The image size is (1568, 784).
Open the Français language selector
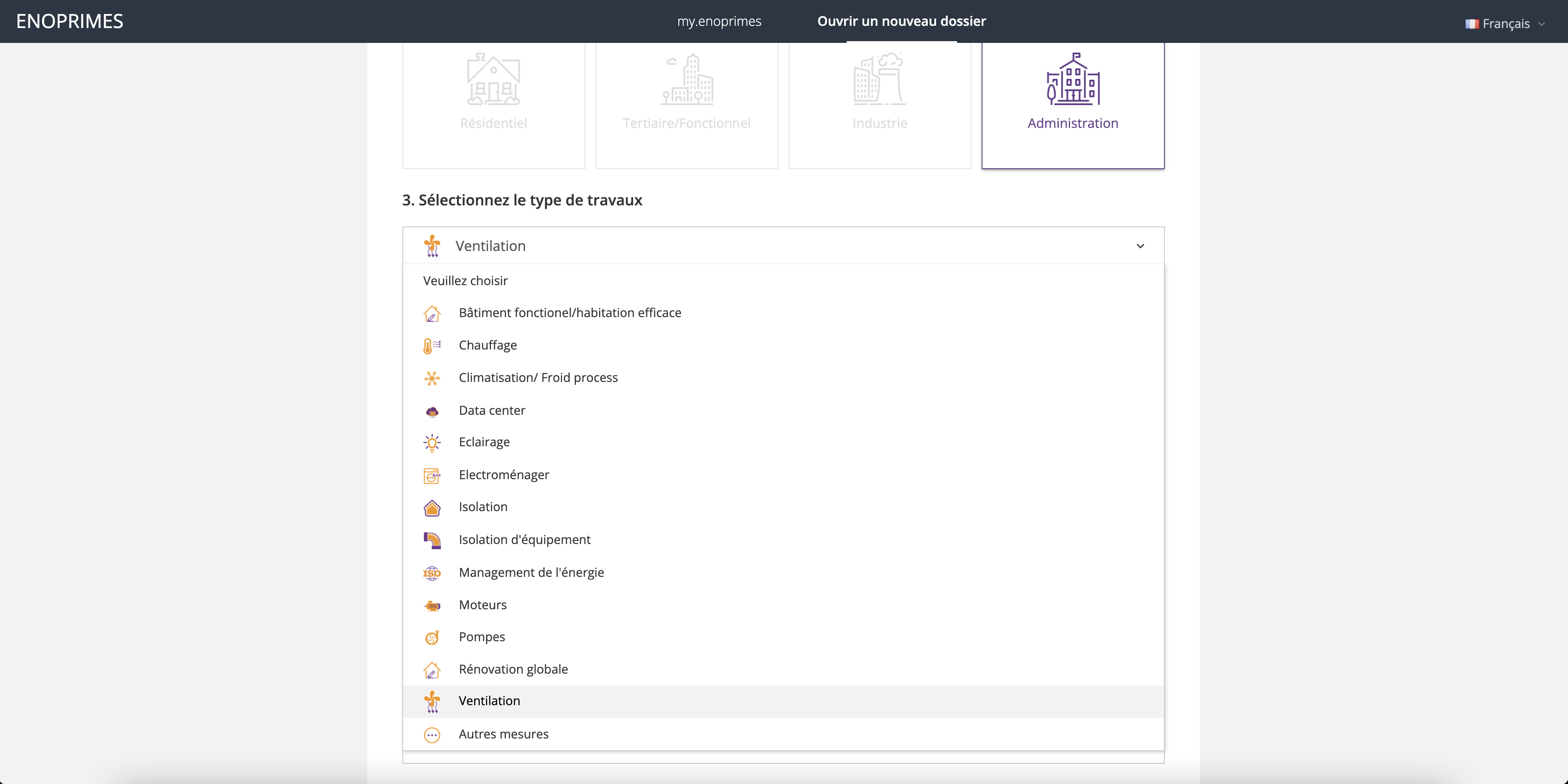(x=1505, y=24)
